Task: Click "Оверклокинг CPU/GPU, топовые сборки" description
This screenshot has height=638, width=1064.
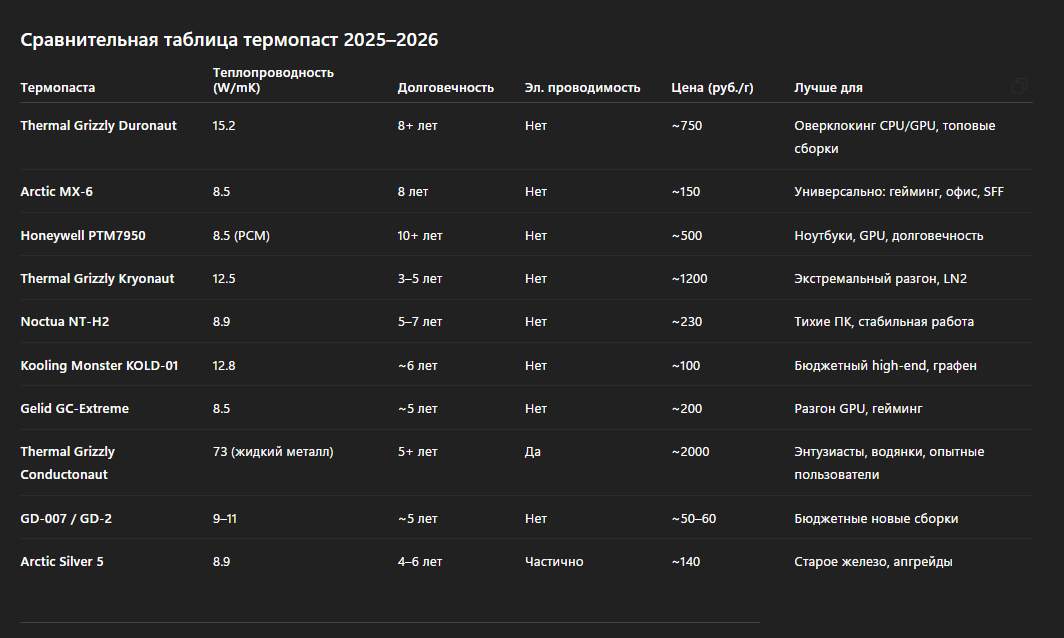Action: (x=894, y=137)
